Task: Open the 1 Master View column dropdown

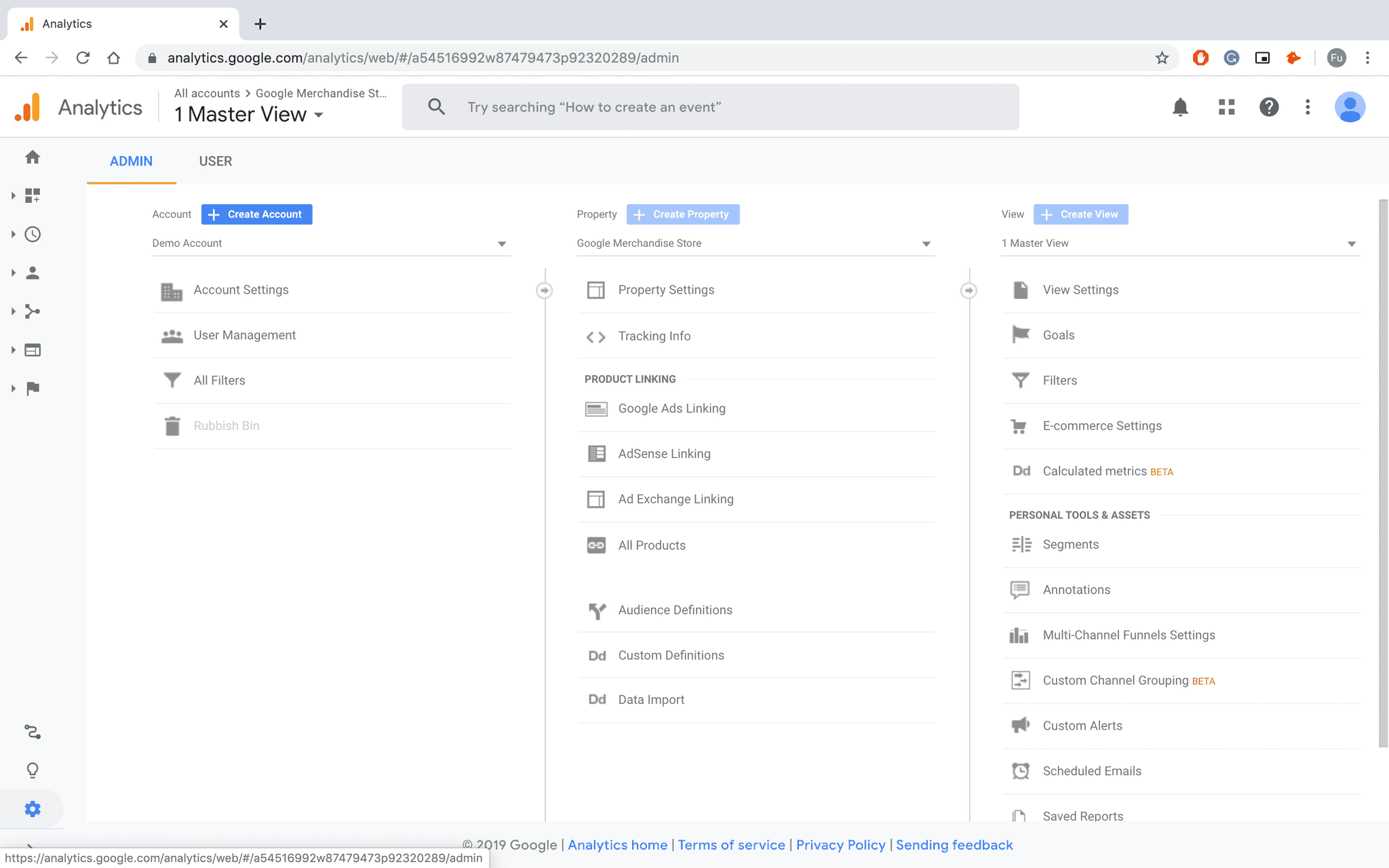Action: (1180, 243)
